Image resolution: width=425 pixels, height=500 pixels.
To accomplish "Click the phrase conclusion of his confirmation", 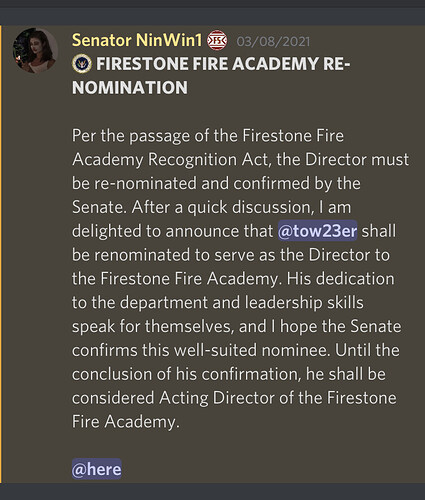I will tap(184, 374).
